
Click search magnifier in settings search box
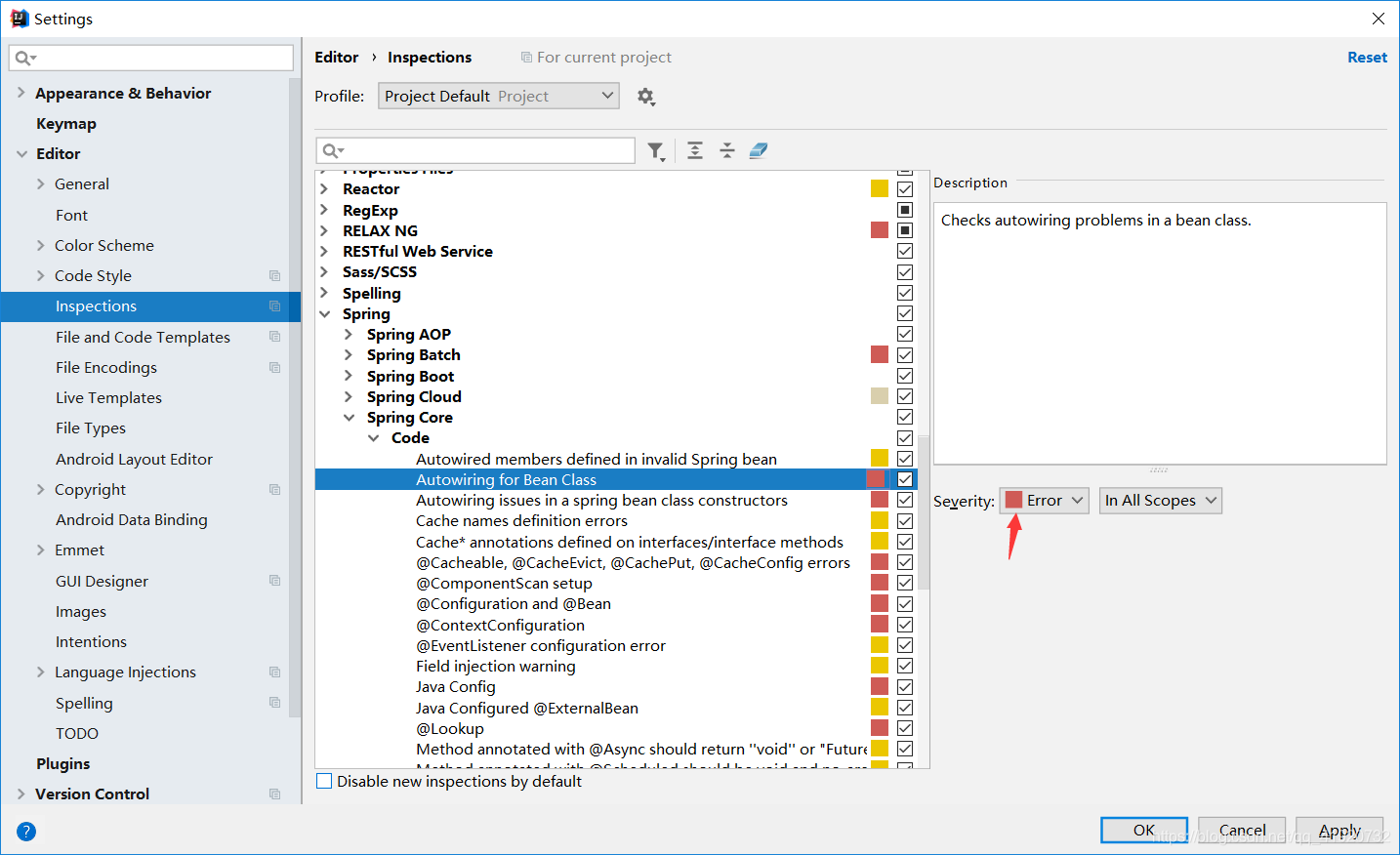tap(24, 59)
